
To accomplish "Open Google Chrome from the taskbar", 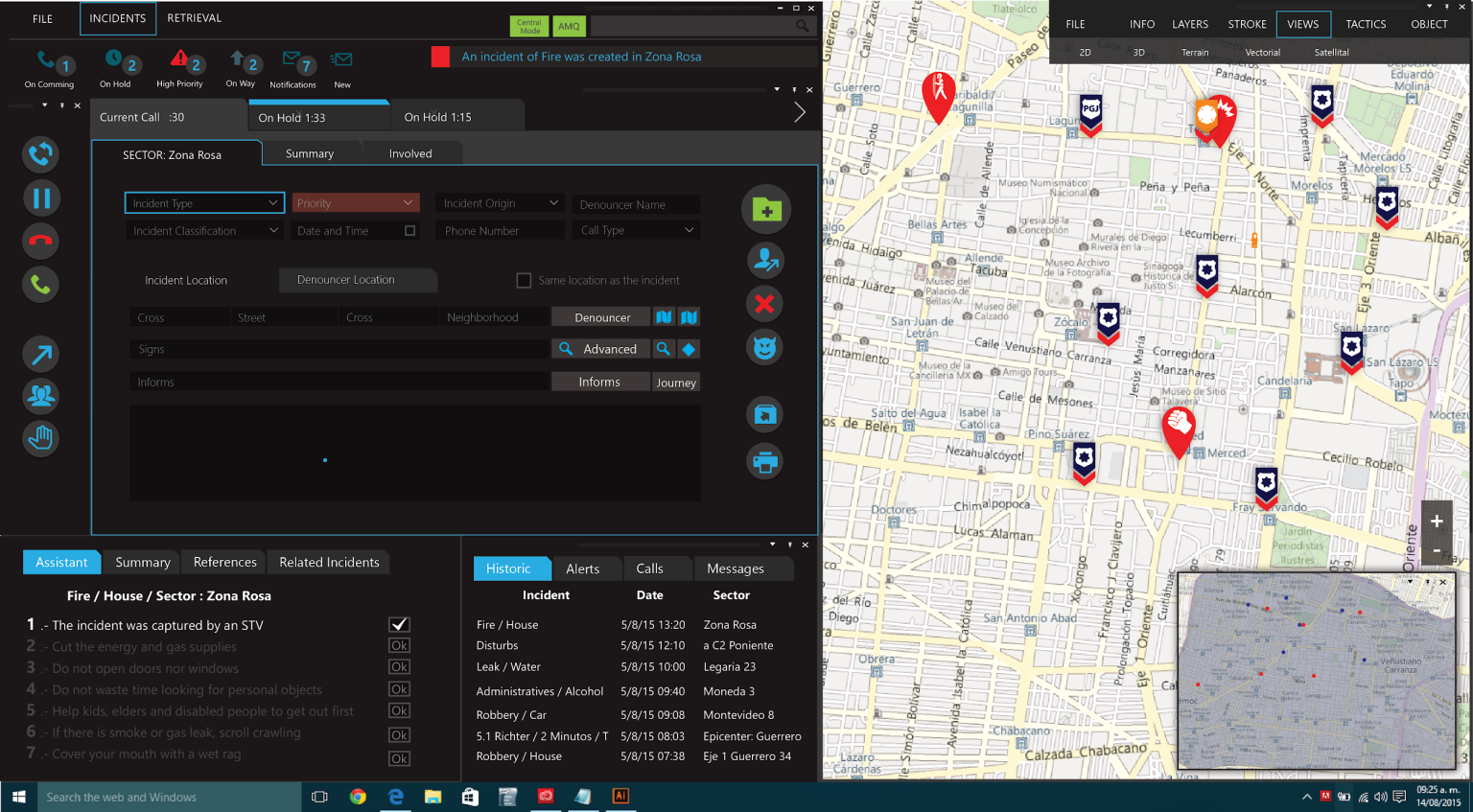I will tap(358, 797).
